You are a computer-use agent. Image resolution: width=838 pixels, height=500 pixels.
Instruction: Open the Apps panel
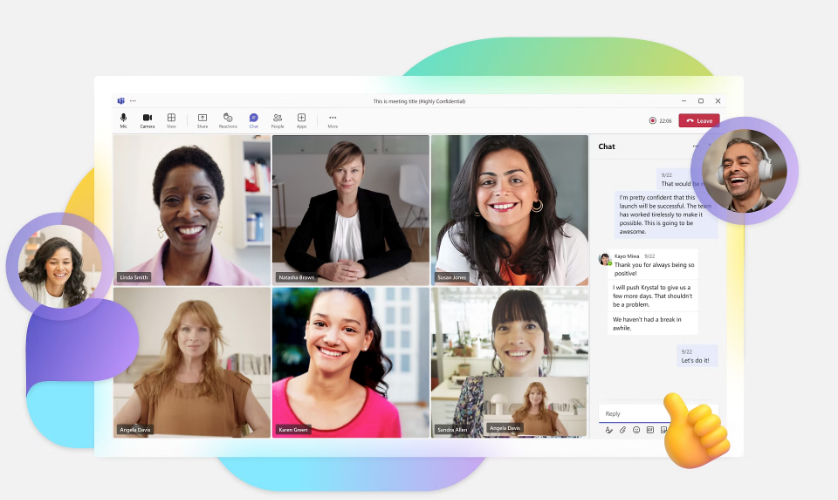pos(301,119)
